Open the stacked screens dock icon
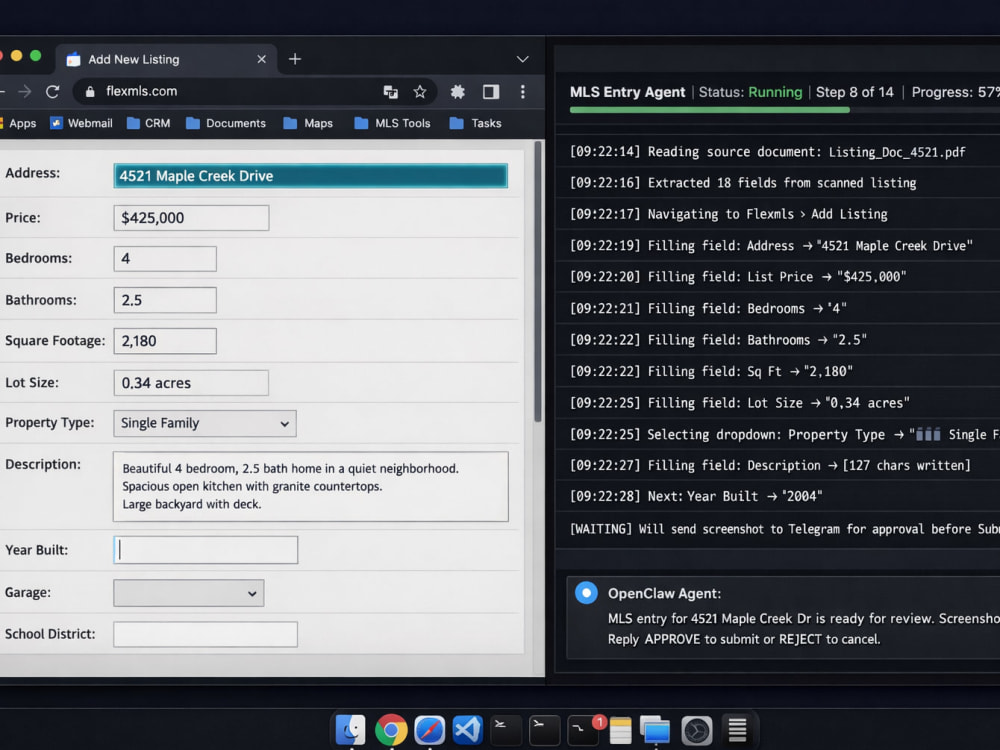 coord(656,730)
